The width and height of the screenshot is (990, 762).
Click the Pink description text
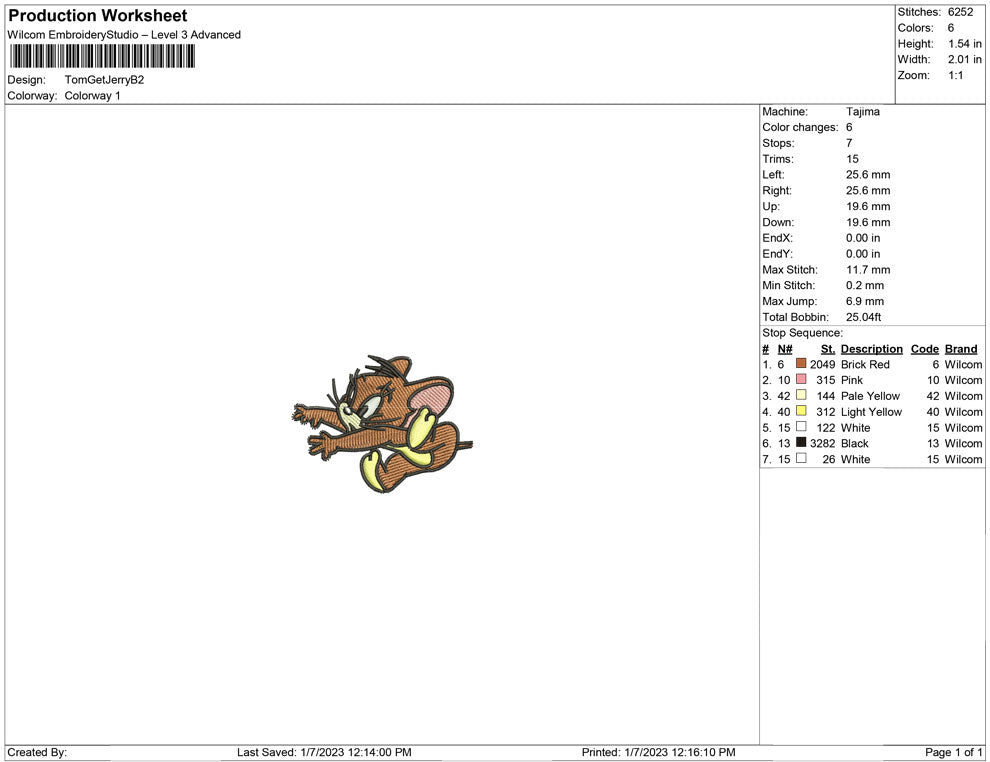click(x=852, y=380)
